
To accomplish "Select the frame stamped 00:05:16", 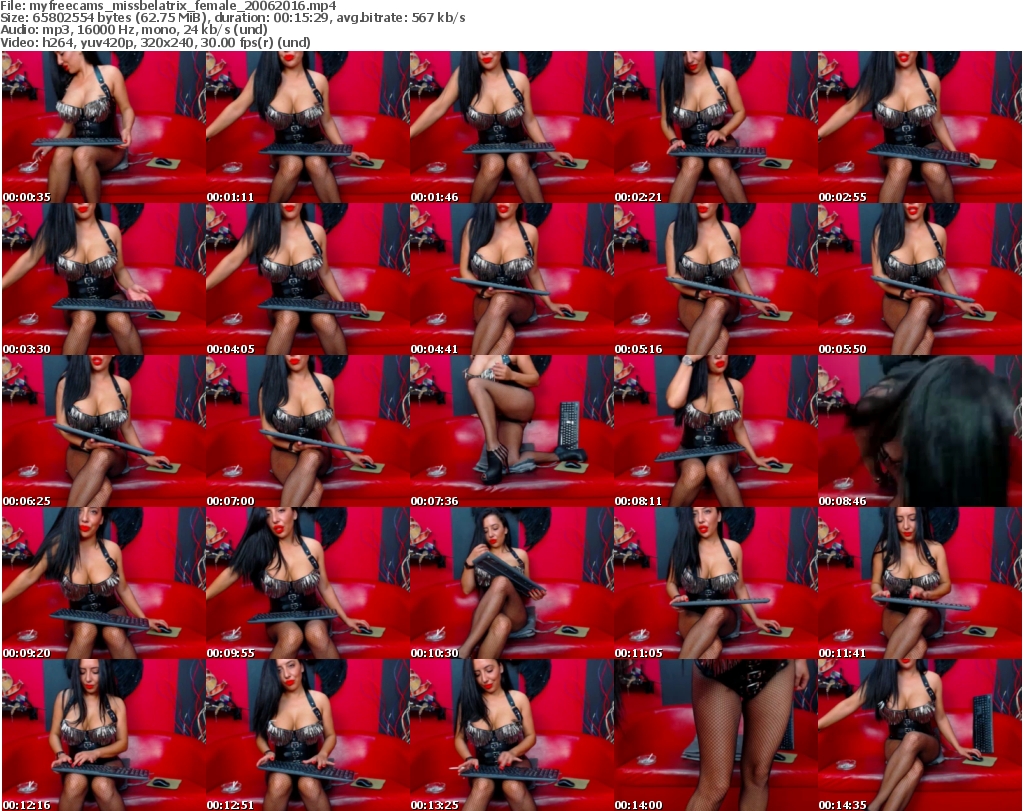I will click(x=716, y=279).
